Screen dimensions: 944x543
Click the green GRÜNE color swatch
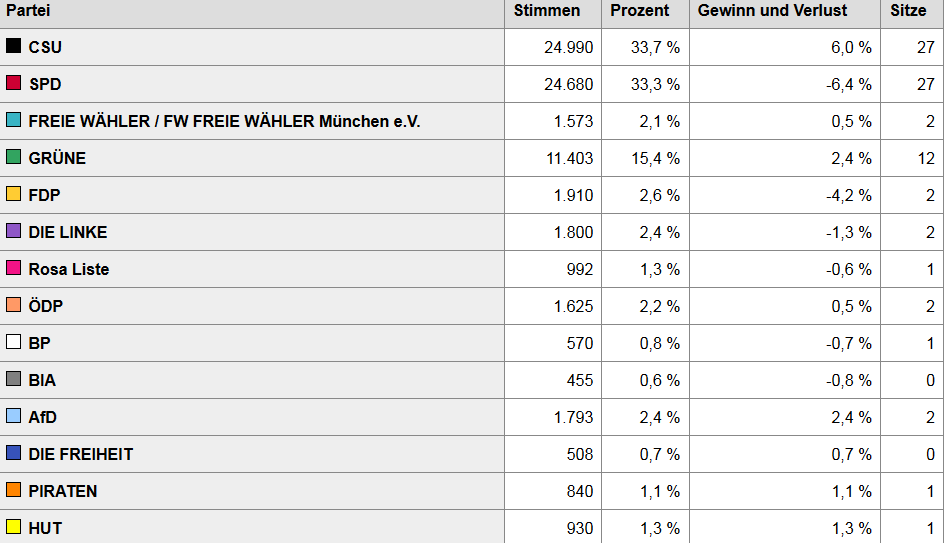click(x=14, y=157)
